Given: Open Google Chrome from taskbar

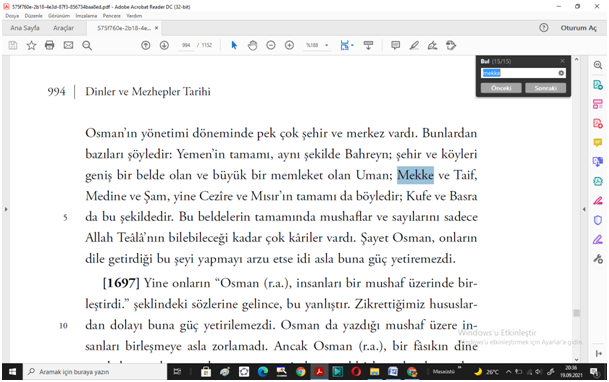Looking at the screenshot, I should pyautogui.click(x=300, y=372).
